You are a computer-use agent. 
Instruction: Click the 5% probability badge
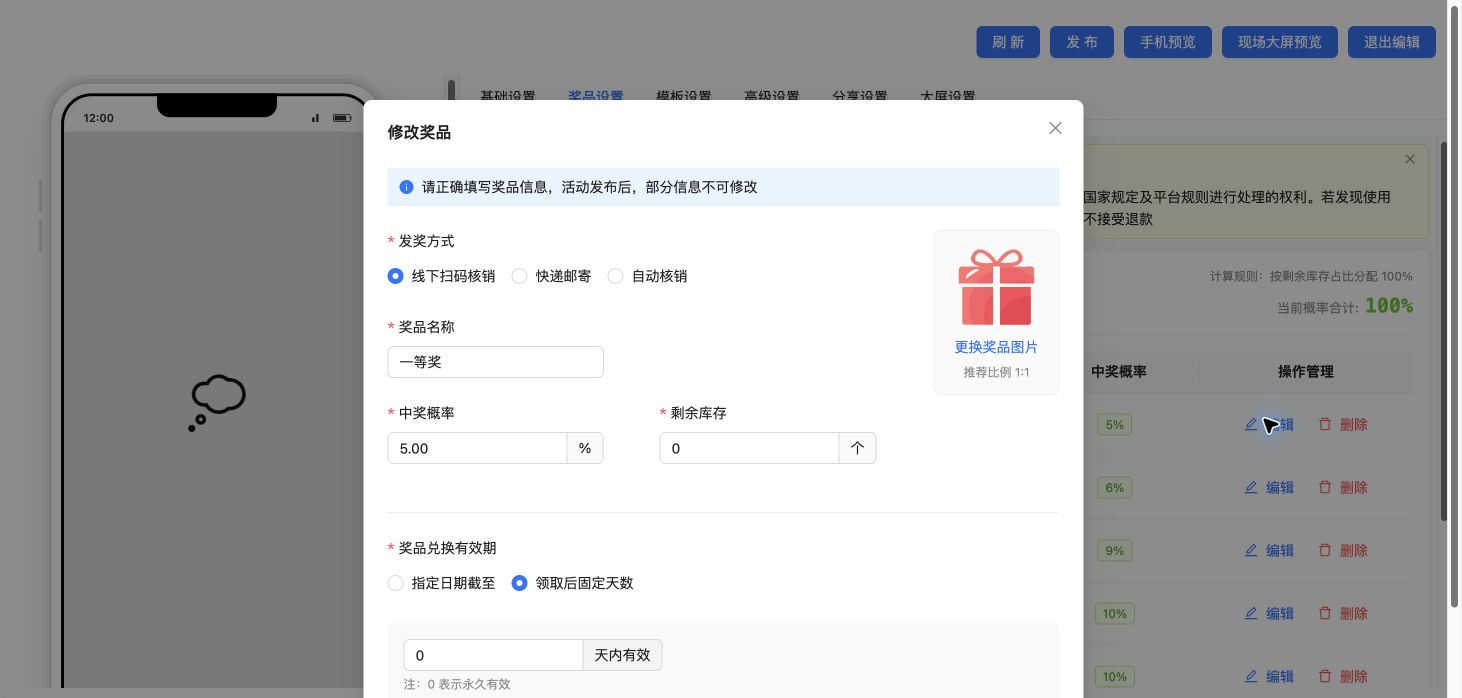1115,424
